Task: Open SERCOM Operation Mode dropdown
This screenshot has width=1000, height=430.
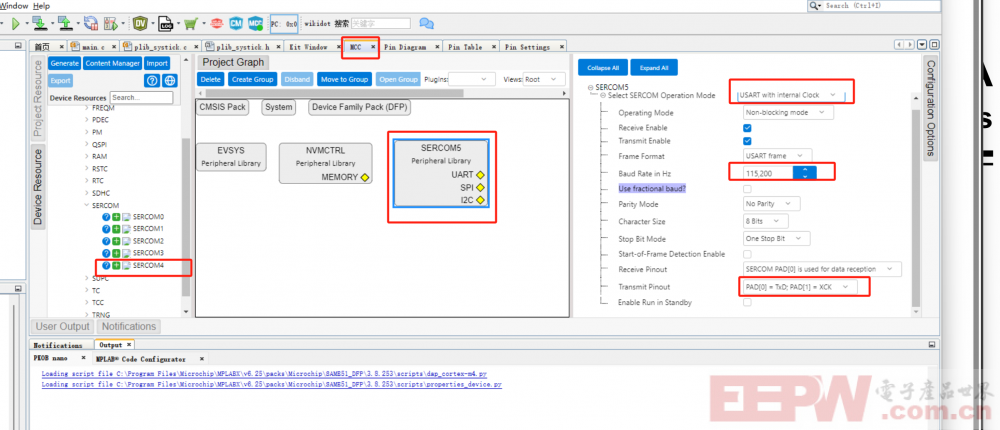Action: 790,95
